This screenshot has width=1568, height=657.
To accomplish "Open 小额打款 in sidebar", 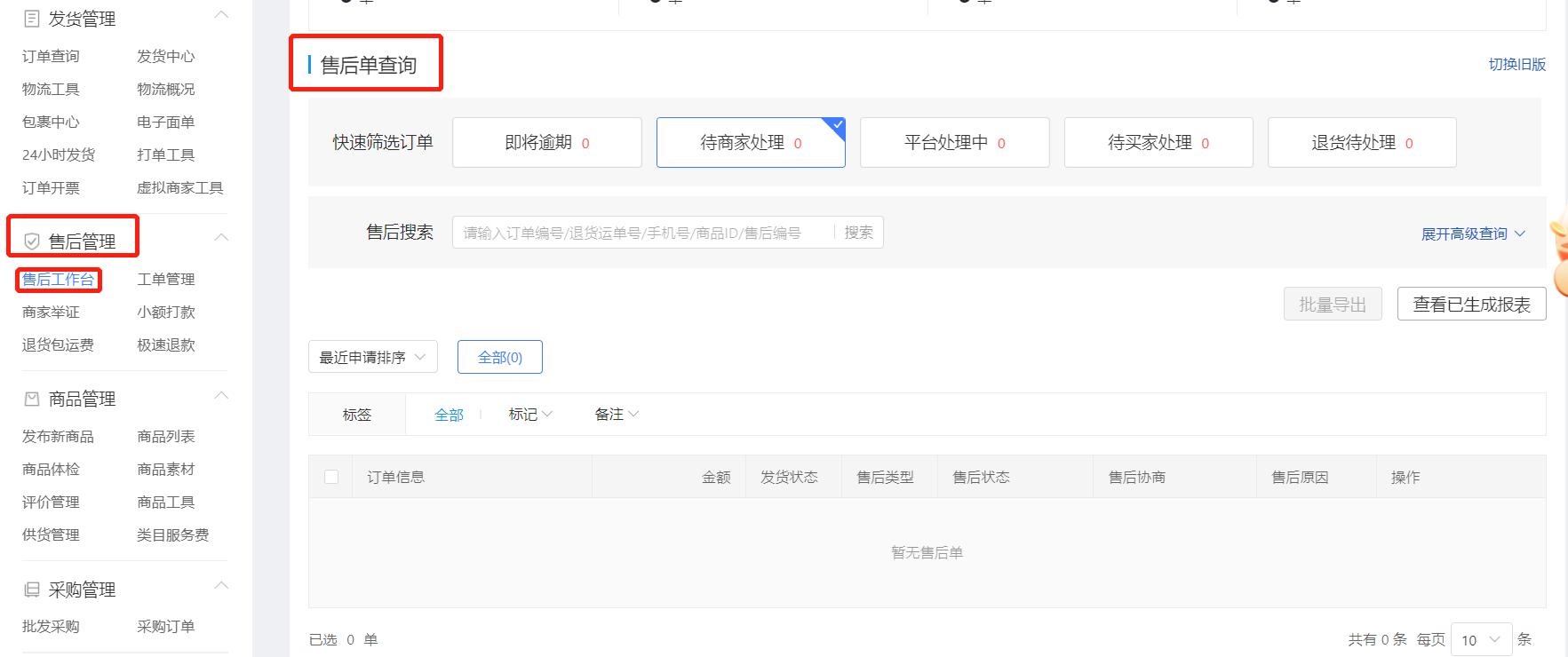I will pos(165,312).
